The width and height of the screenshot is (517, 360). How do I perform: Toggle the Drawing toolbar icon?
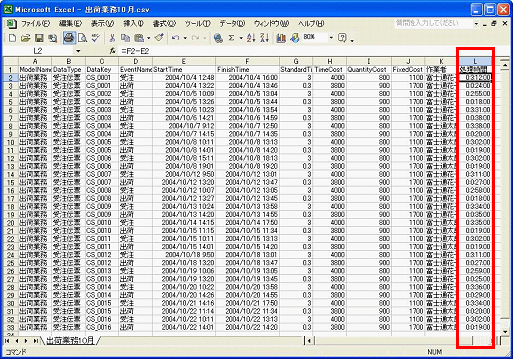[x=295, y=38]
